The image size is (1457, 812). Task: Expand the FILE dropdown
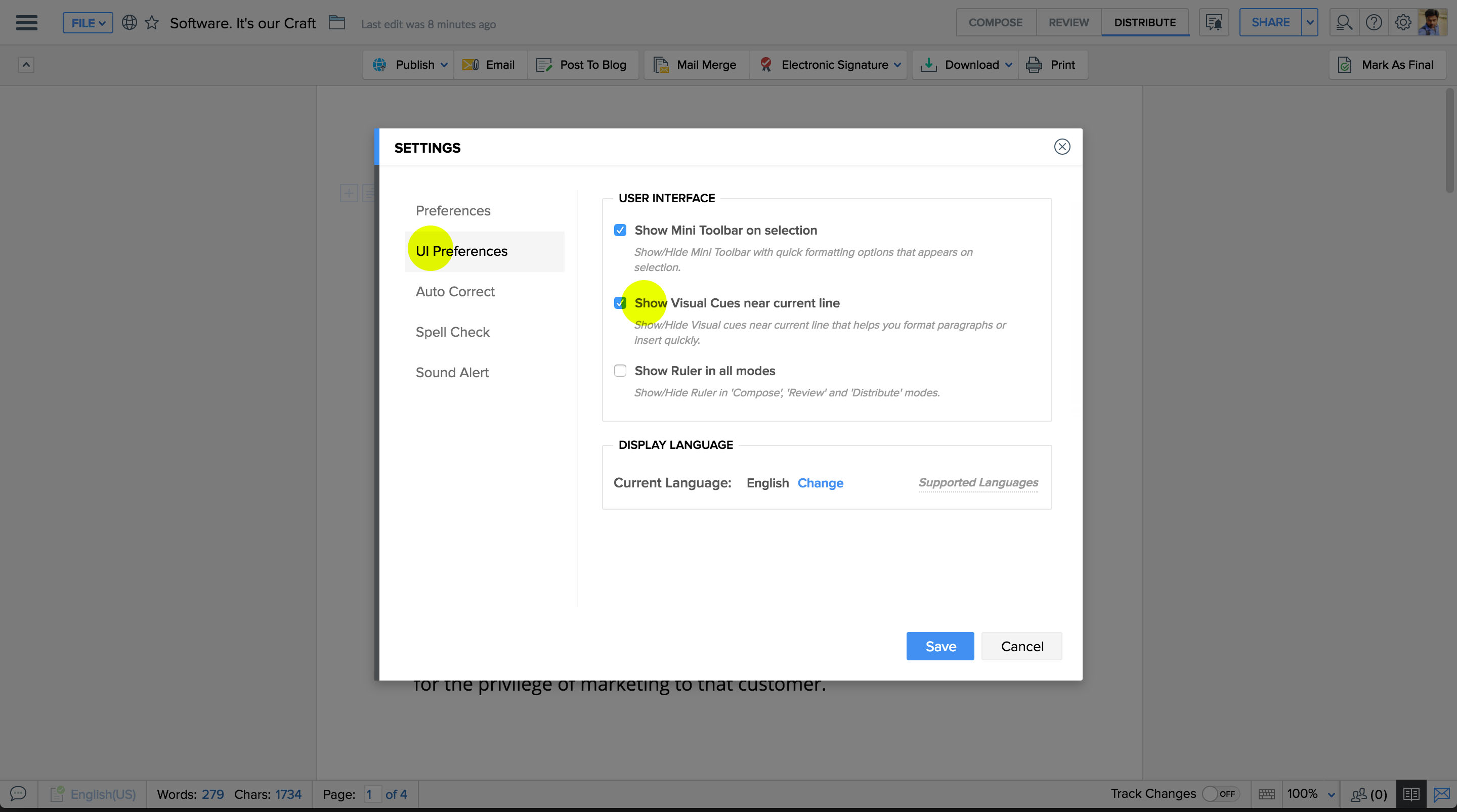click(x=88, y=23)
